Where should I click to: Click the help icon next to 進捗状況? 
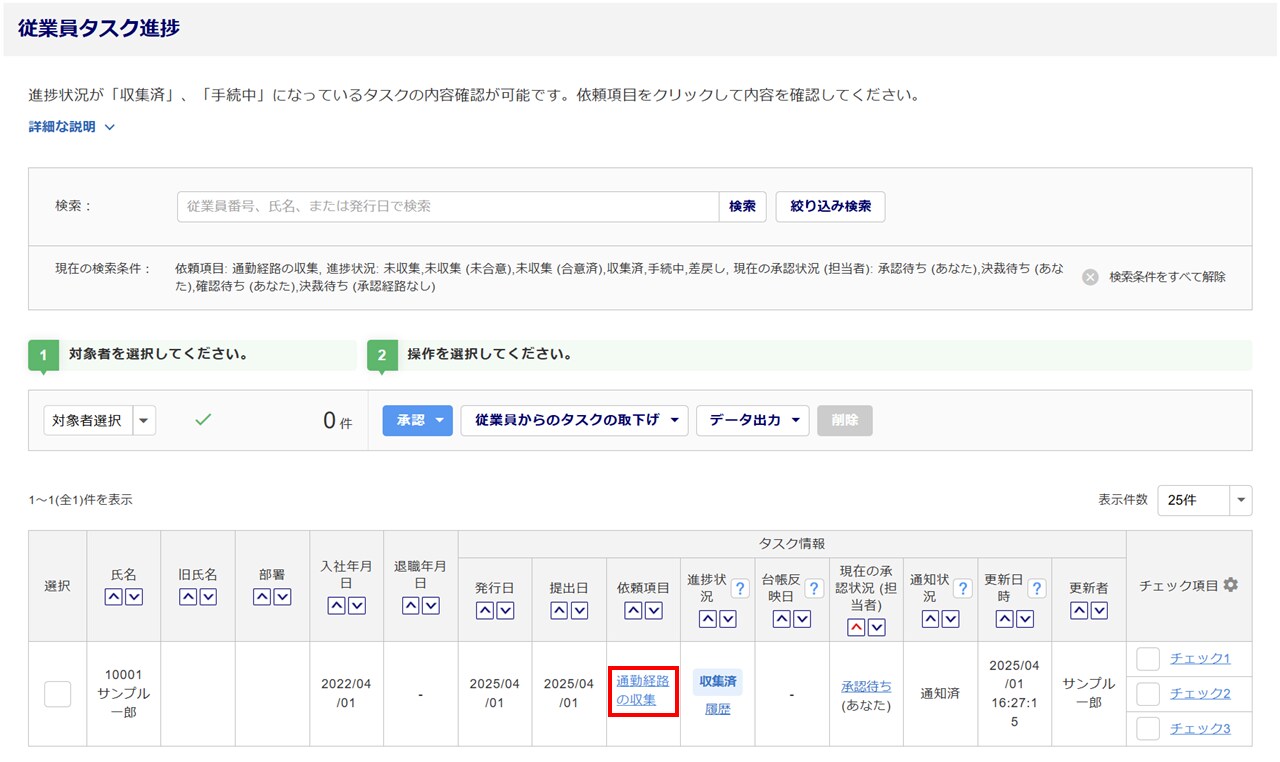(740, 589)
